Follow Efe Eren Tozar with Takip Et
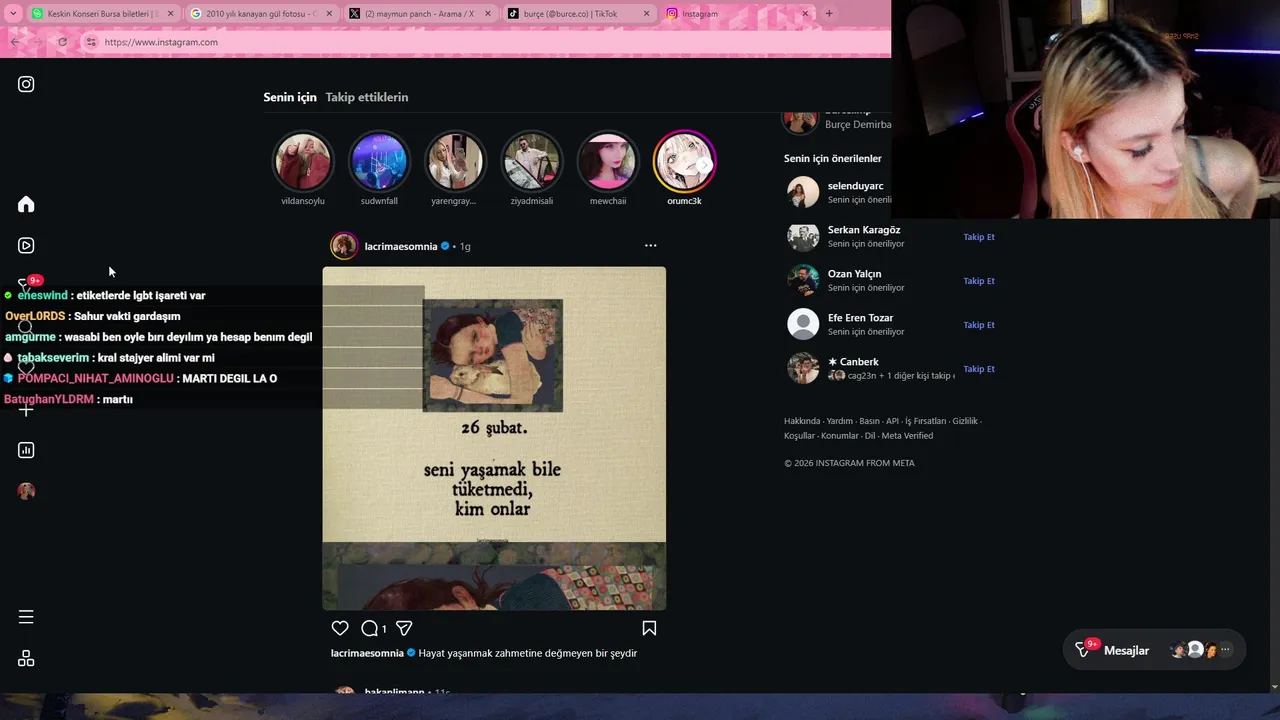This screenshot has height=720, width=1280. [x=978, y=325]
